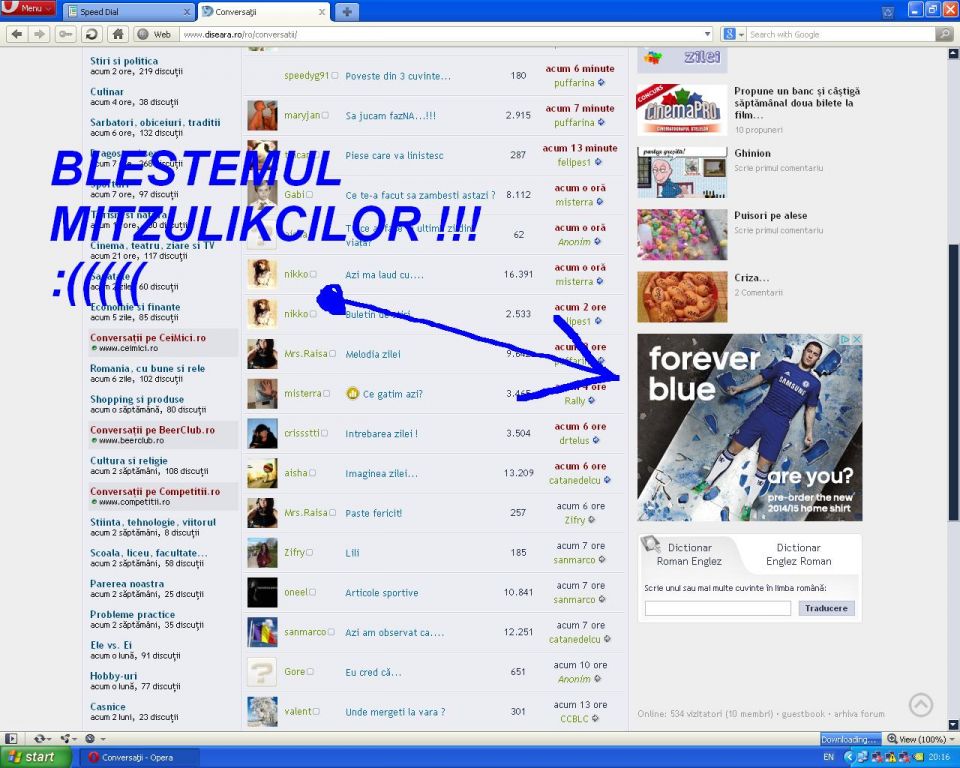Image resolution: width=960 pixels, height=768 pixels.
Task: Click the dictionary word input field
Action: point(717,608)
